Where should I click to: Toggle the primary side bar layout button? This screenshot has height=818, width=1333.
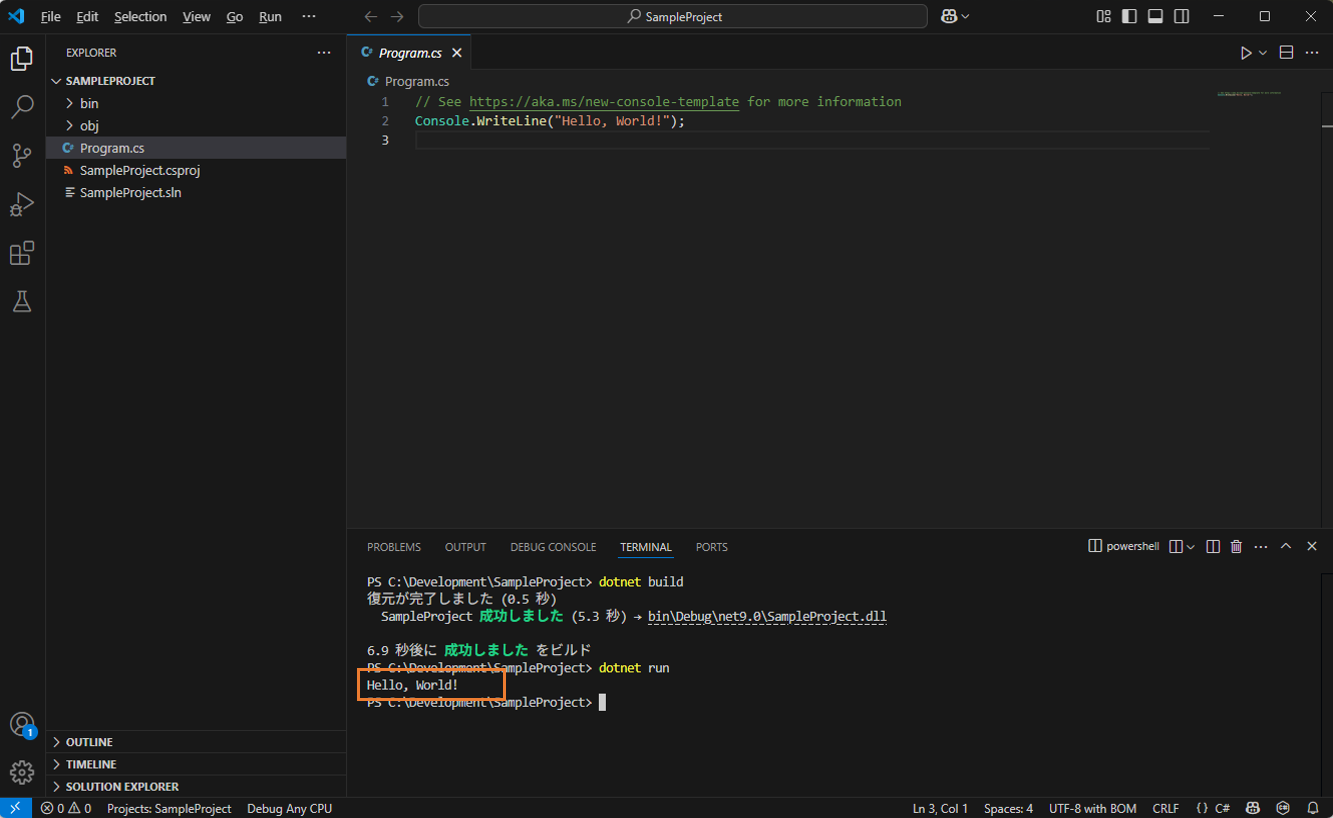[x=1129, y=17]
